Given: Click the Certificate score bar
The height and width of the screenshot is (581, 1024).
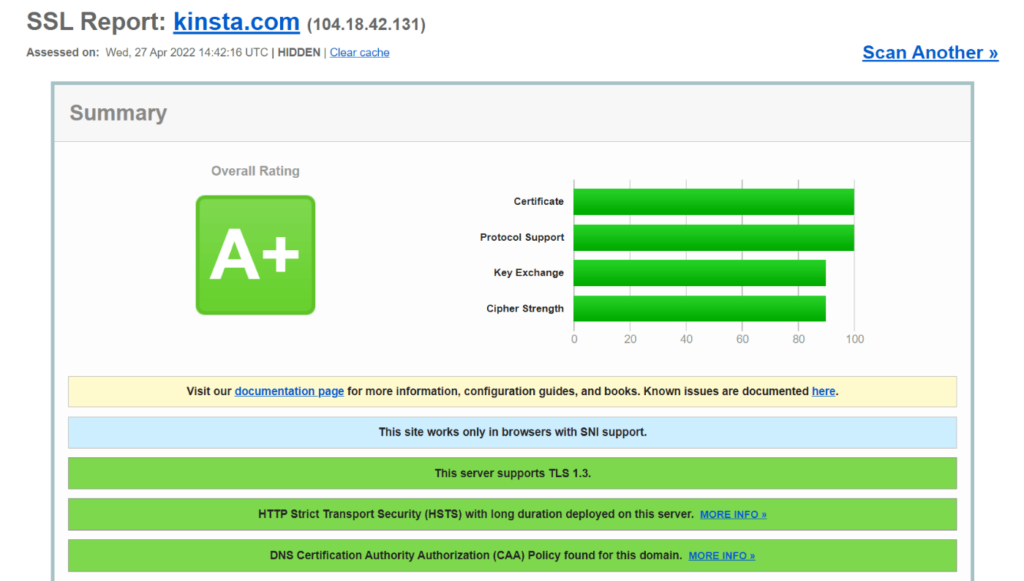Looking at the screenshot, I should (713, 202).
